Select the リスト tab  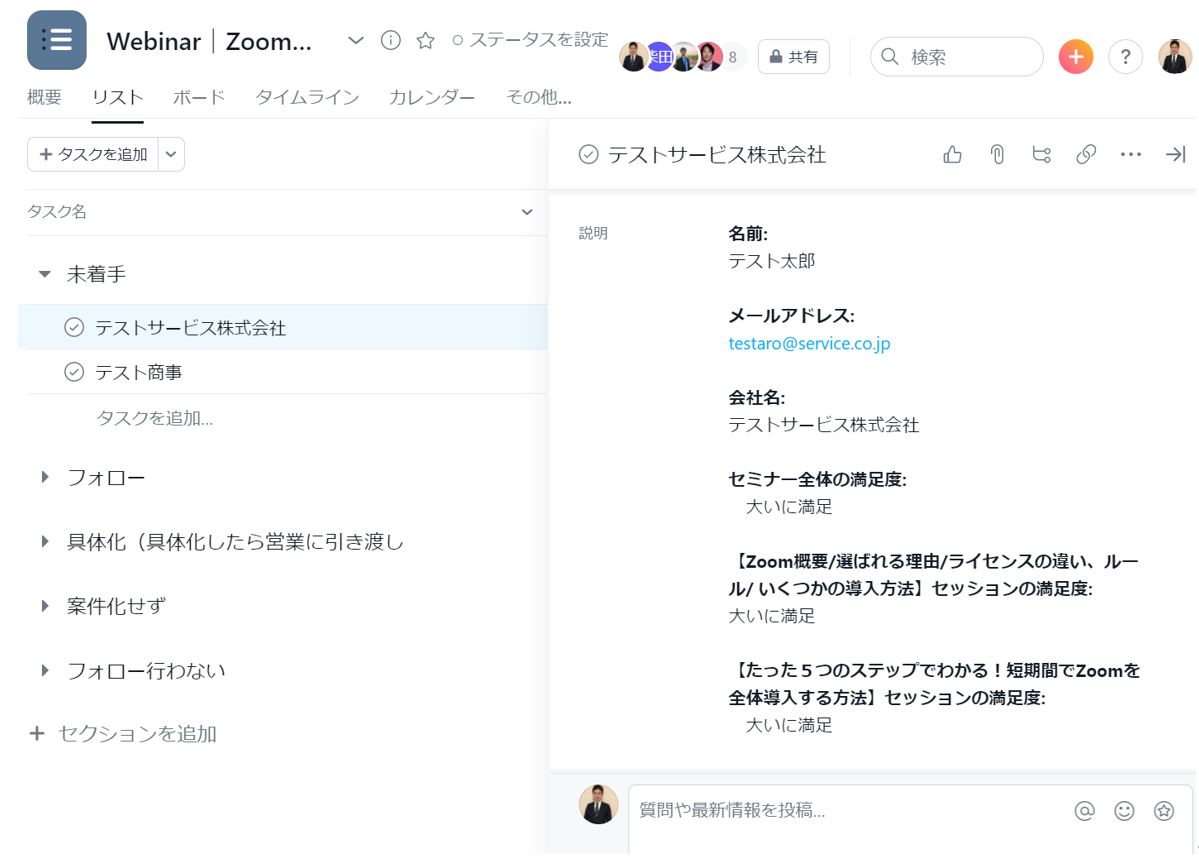point(118,97)
